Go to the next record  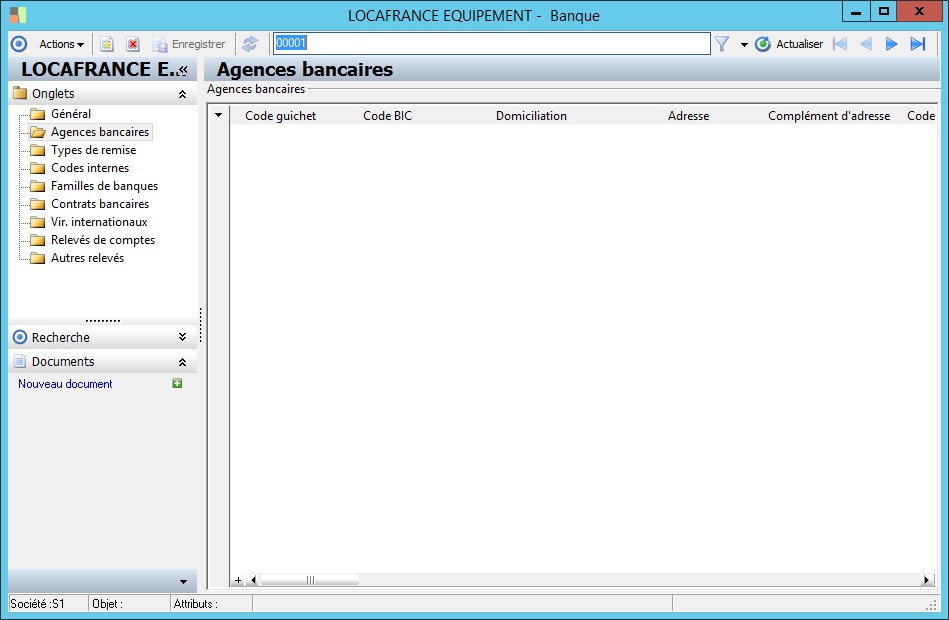click(892, 44)
